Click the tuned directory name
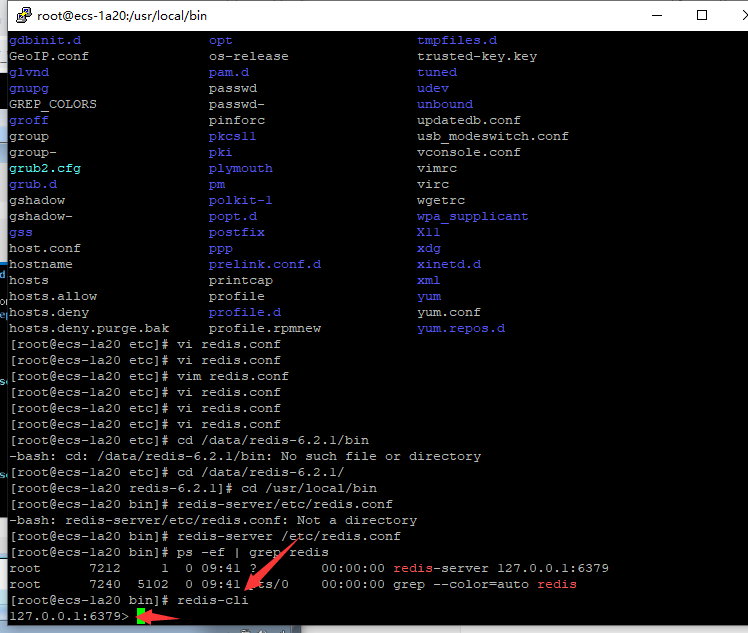This screenshot has height=633, width=748. click(x=437, y=73)
